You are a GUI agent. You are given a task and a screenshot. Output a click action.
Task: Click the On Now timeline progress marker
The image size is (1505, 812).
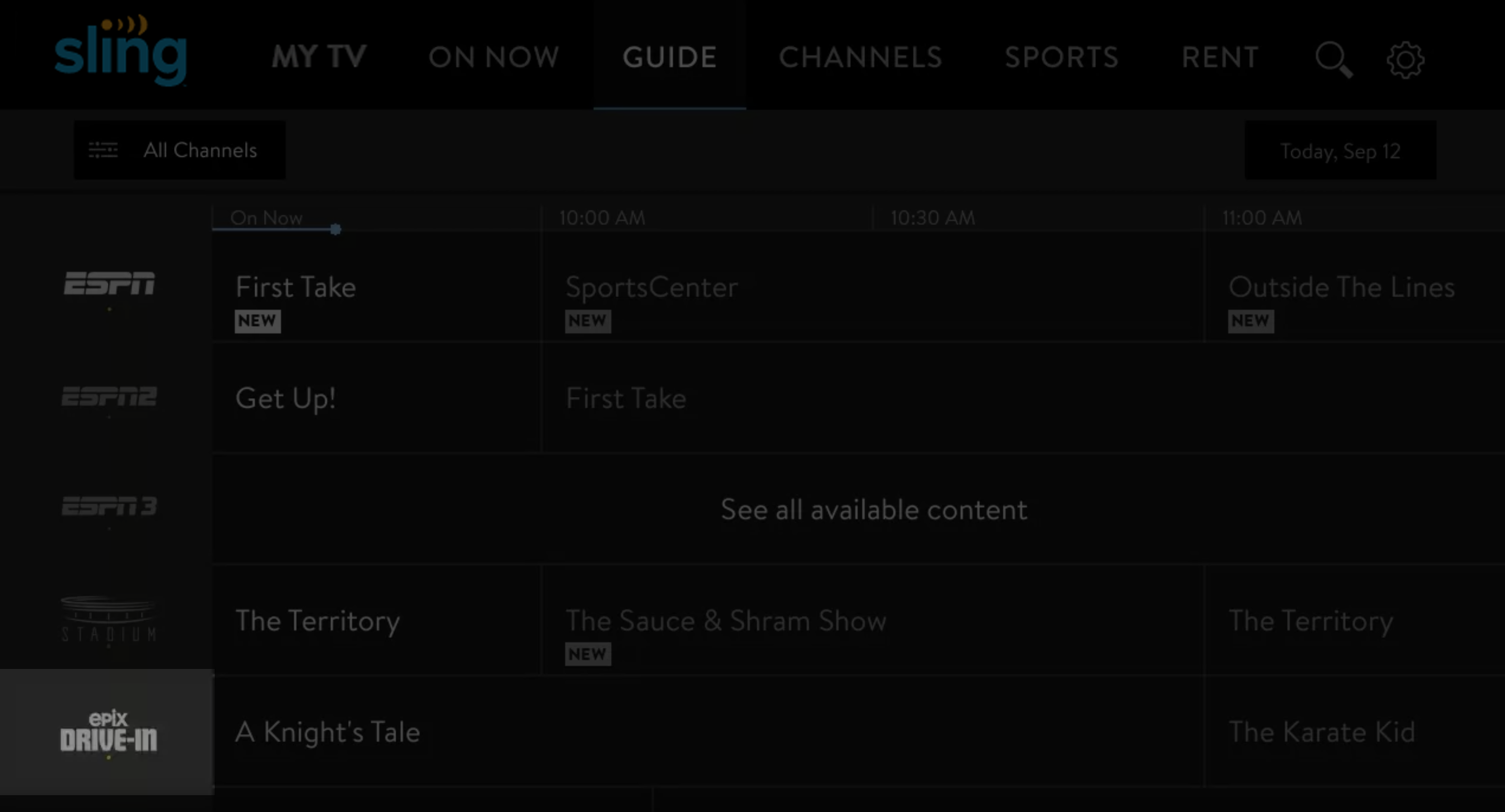coord(335,229)
